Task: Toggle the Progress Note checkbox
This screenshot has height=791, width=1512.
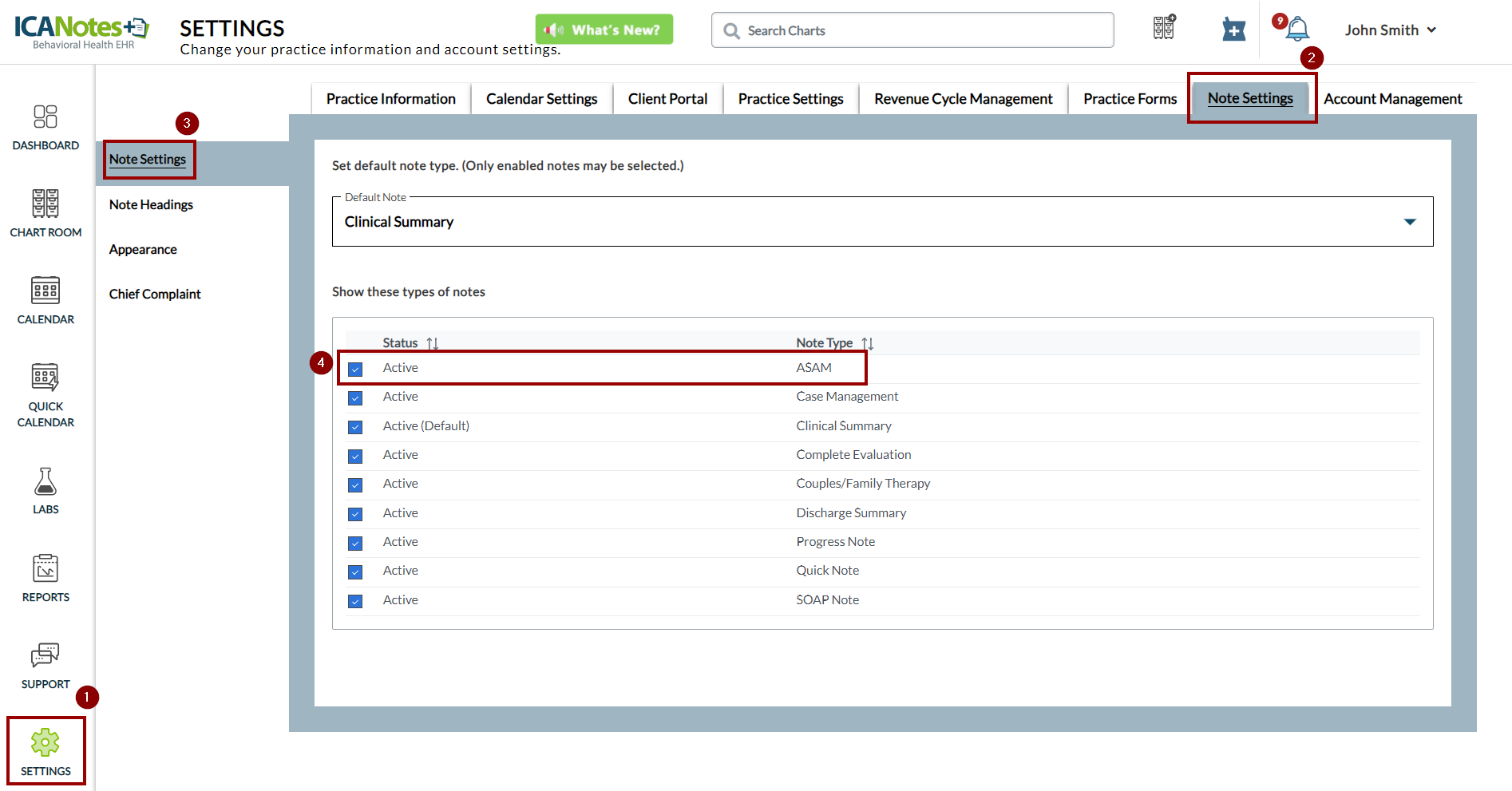Action: tap(355, 543)
